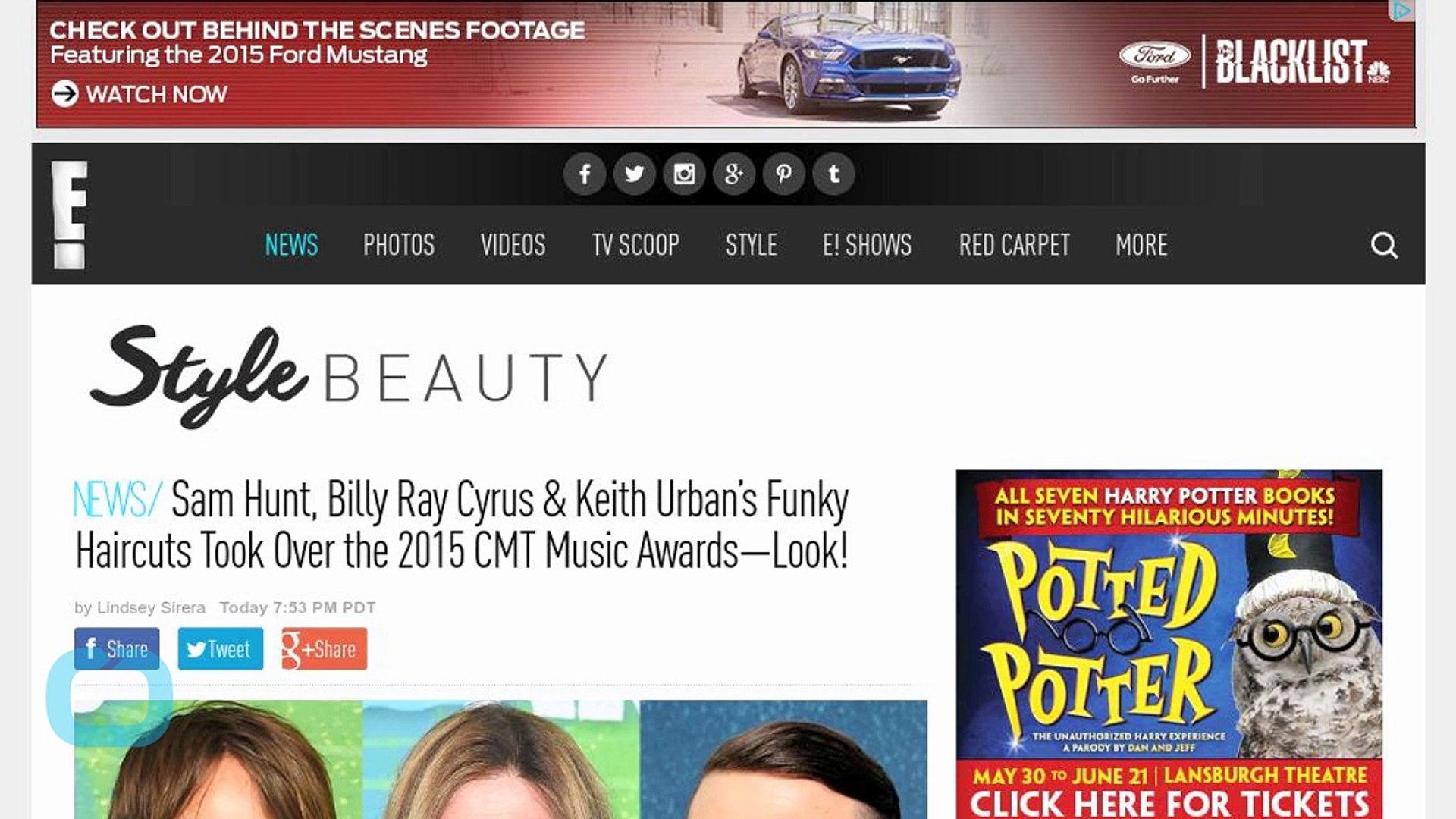
Task: Open E! Facebook page icon
Action: (x=585, y=174)
